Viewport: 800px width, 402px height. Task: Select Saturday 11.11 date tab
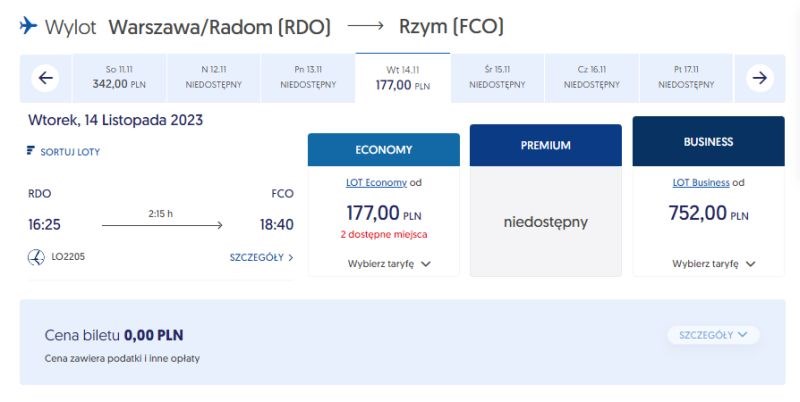119,78
